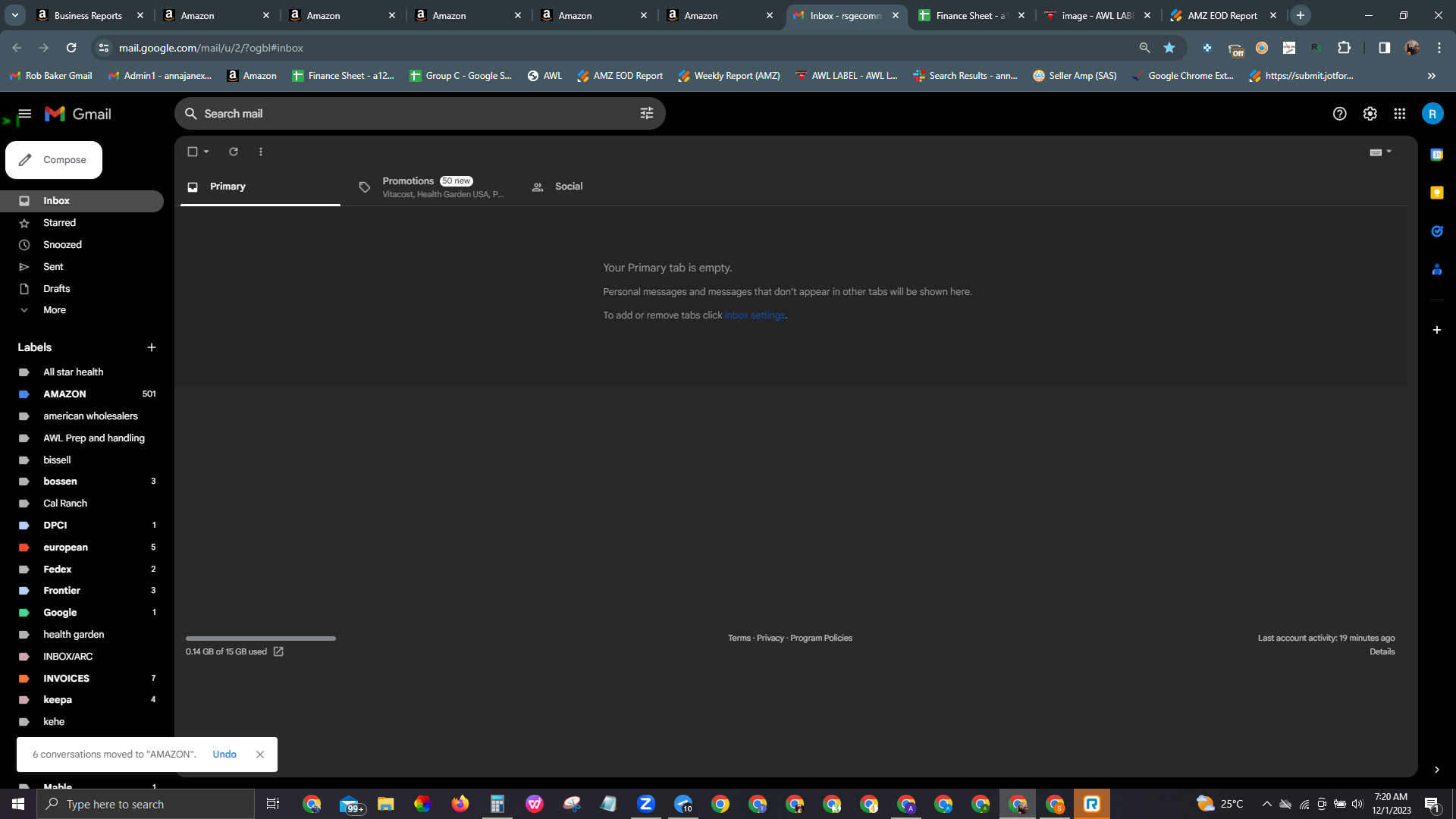Open Google Calendar side panel icon

point(1437,155)
